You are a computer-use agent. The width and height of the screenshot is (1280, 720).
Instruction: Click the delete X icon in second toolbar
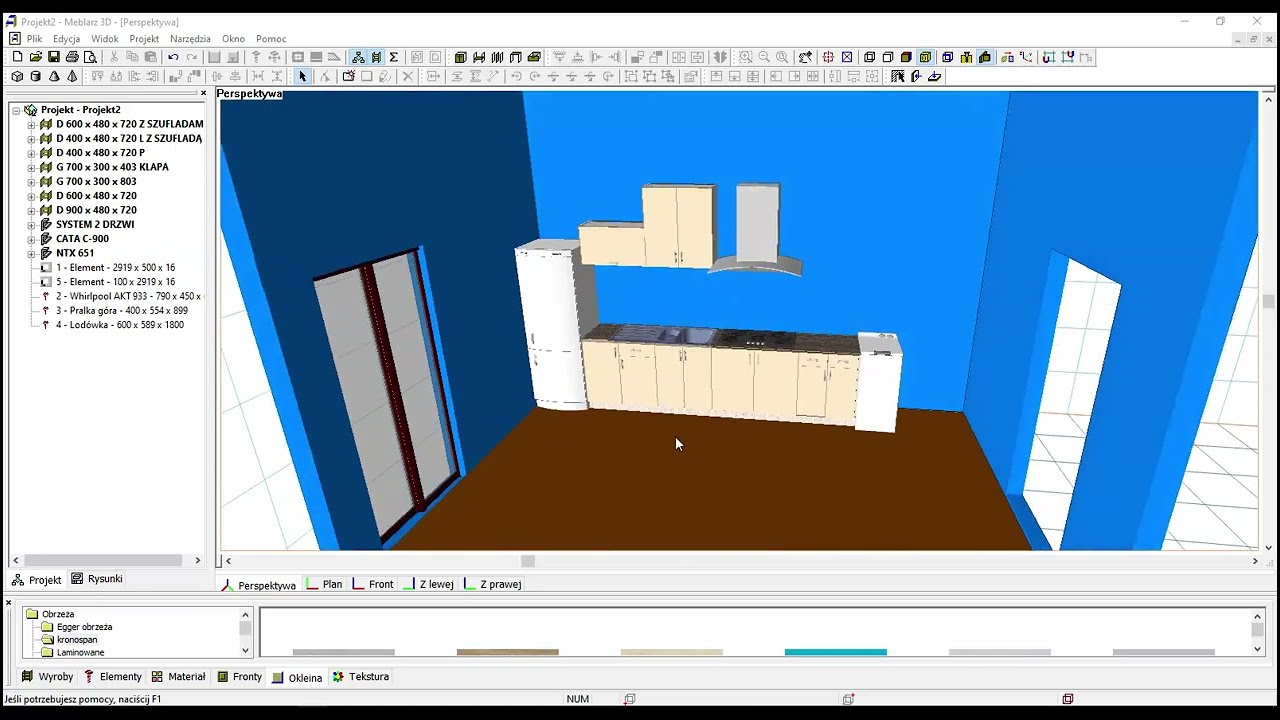(407, 76)
